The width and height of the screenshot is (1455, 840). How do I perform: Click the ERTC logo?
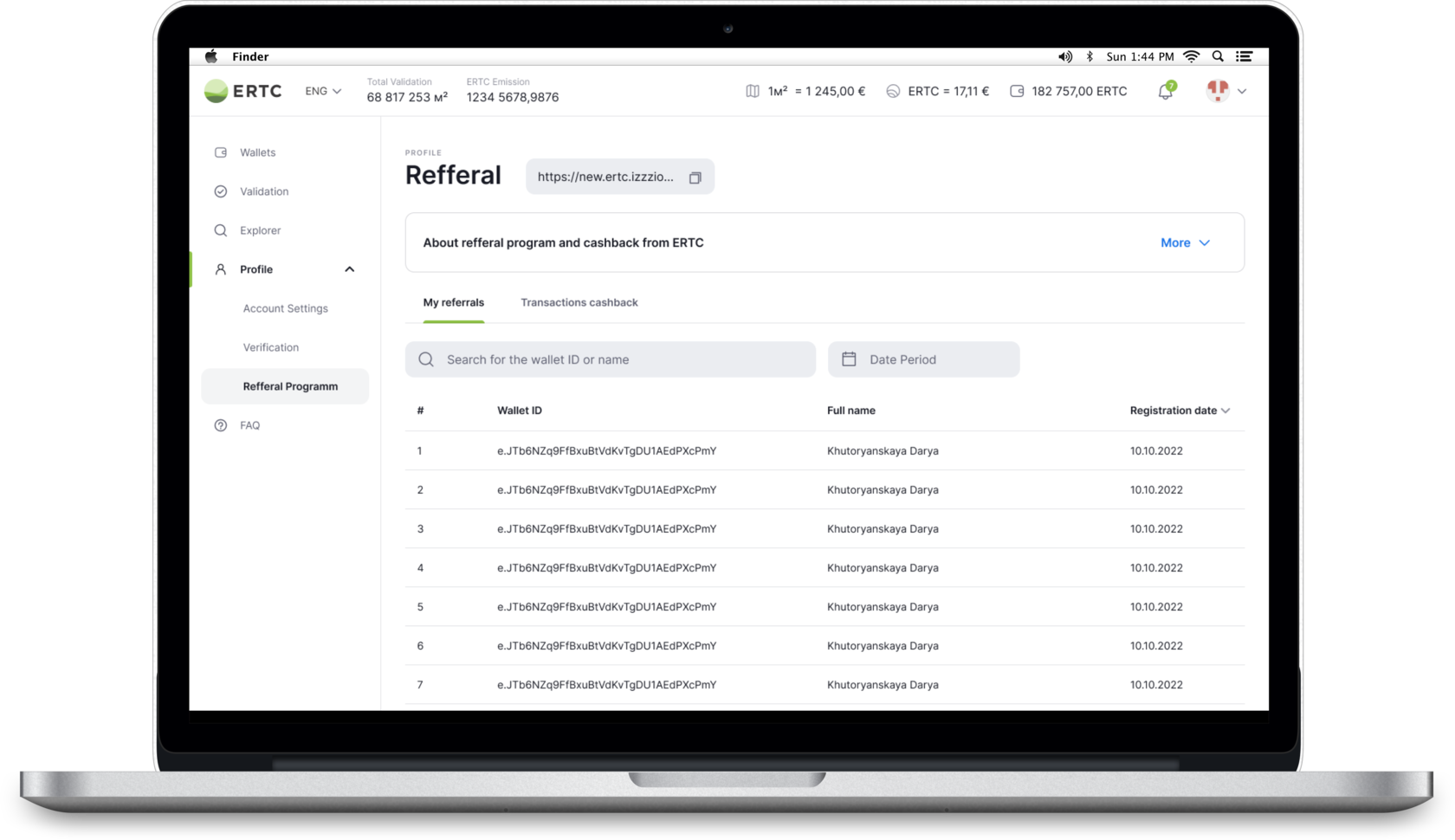click(x=243, y=91)
